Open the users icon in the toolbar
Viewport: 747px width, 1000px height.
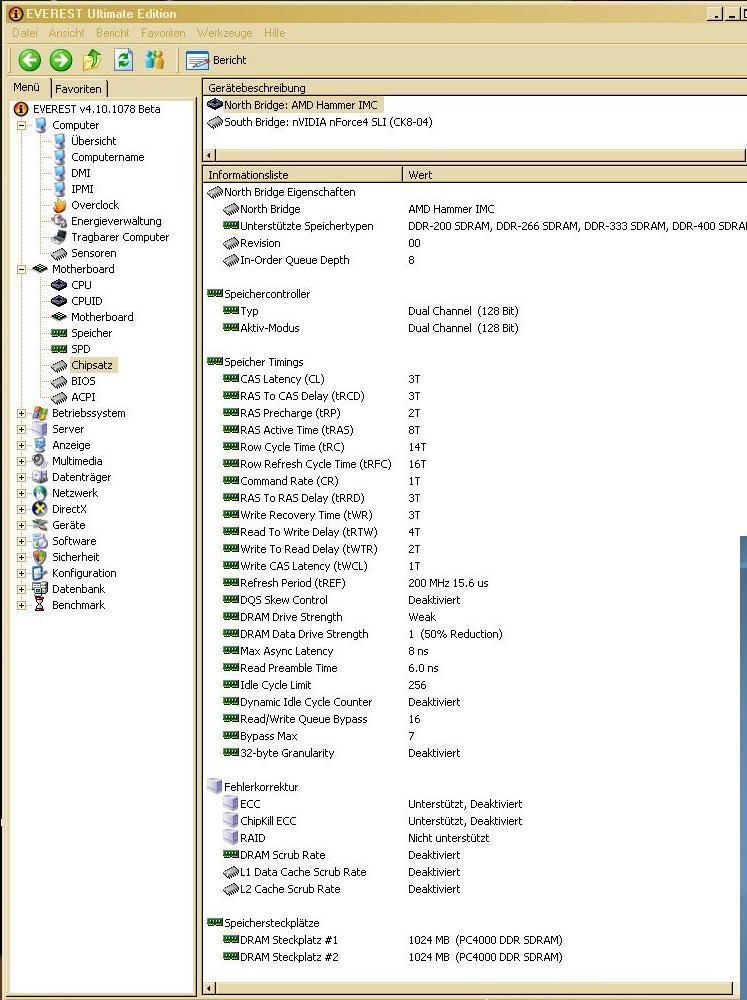(x=154, y=60)
